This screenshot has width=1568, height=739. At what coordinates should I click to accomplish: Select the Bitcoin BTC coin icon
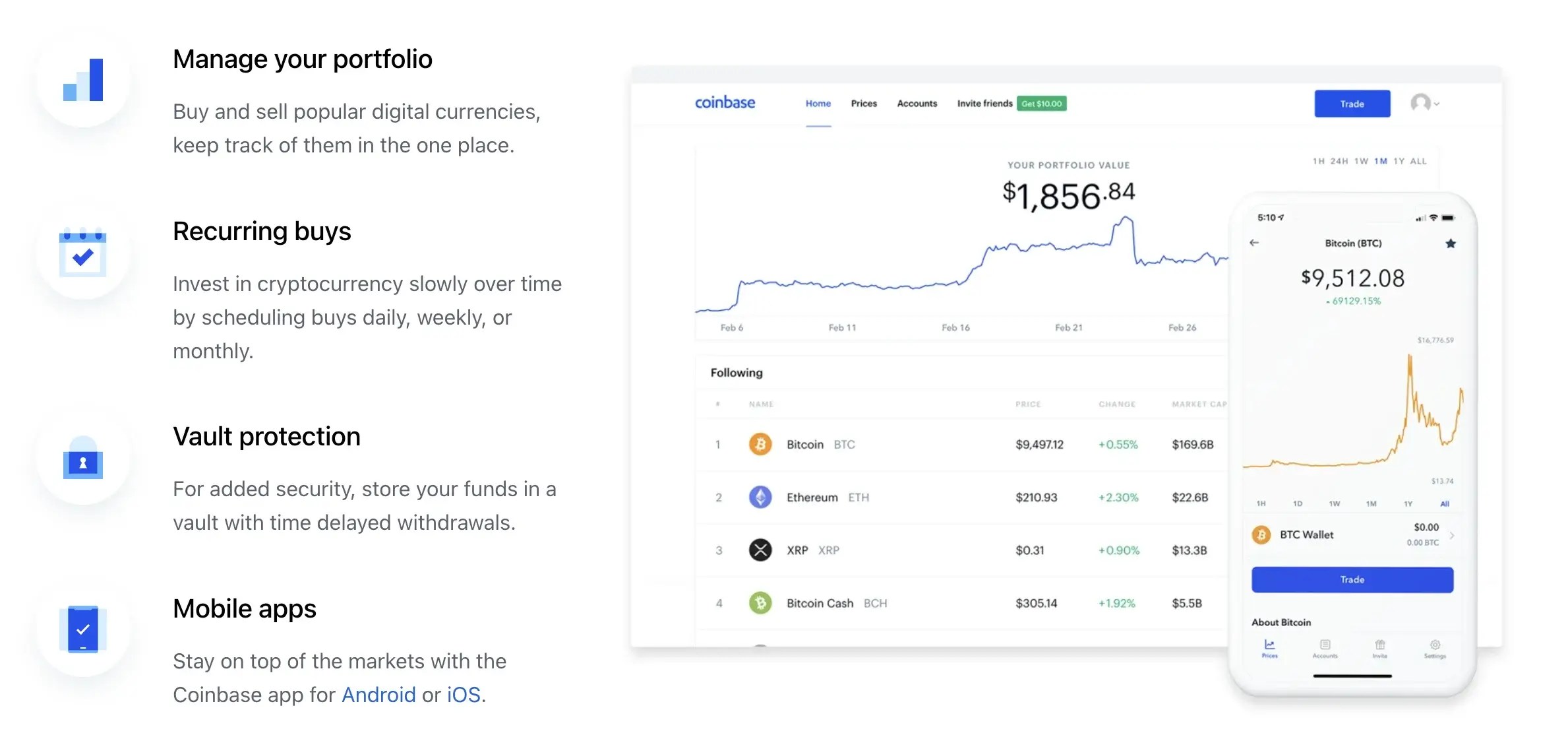tap(760, 444)
